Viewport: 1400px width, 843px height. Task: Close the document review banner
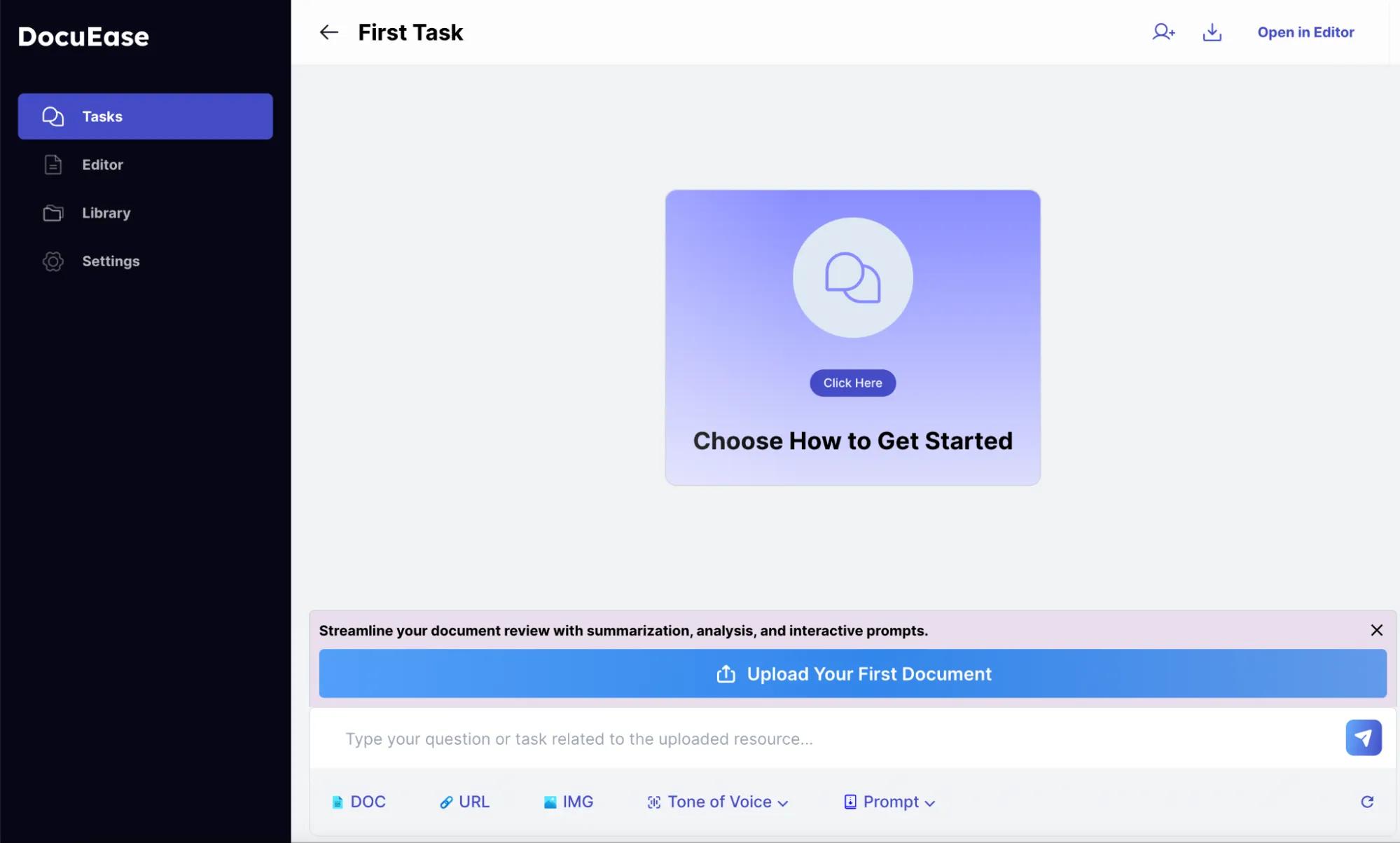(x=1376, y=630)
